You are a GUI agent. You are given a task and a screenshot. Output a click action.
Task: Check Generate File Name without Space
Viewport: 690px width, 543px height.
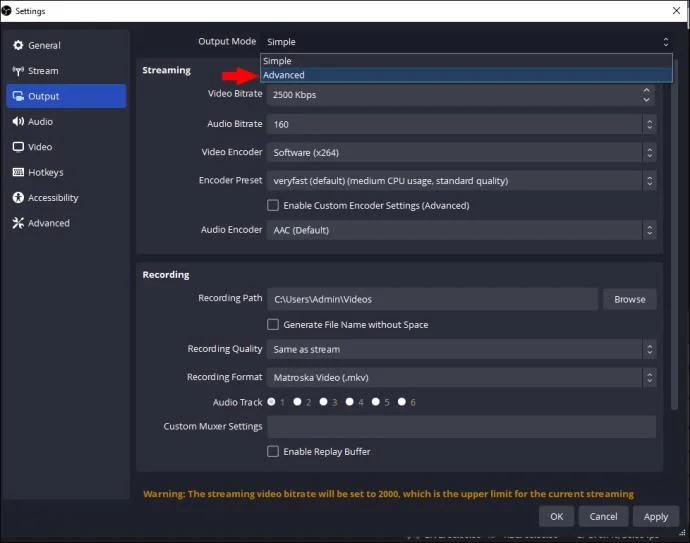coord(273,325)
